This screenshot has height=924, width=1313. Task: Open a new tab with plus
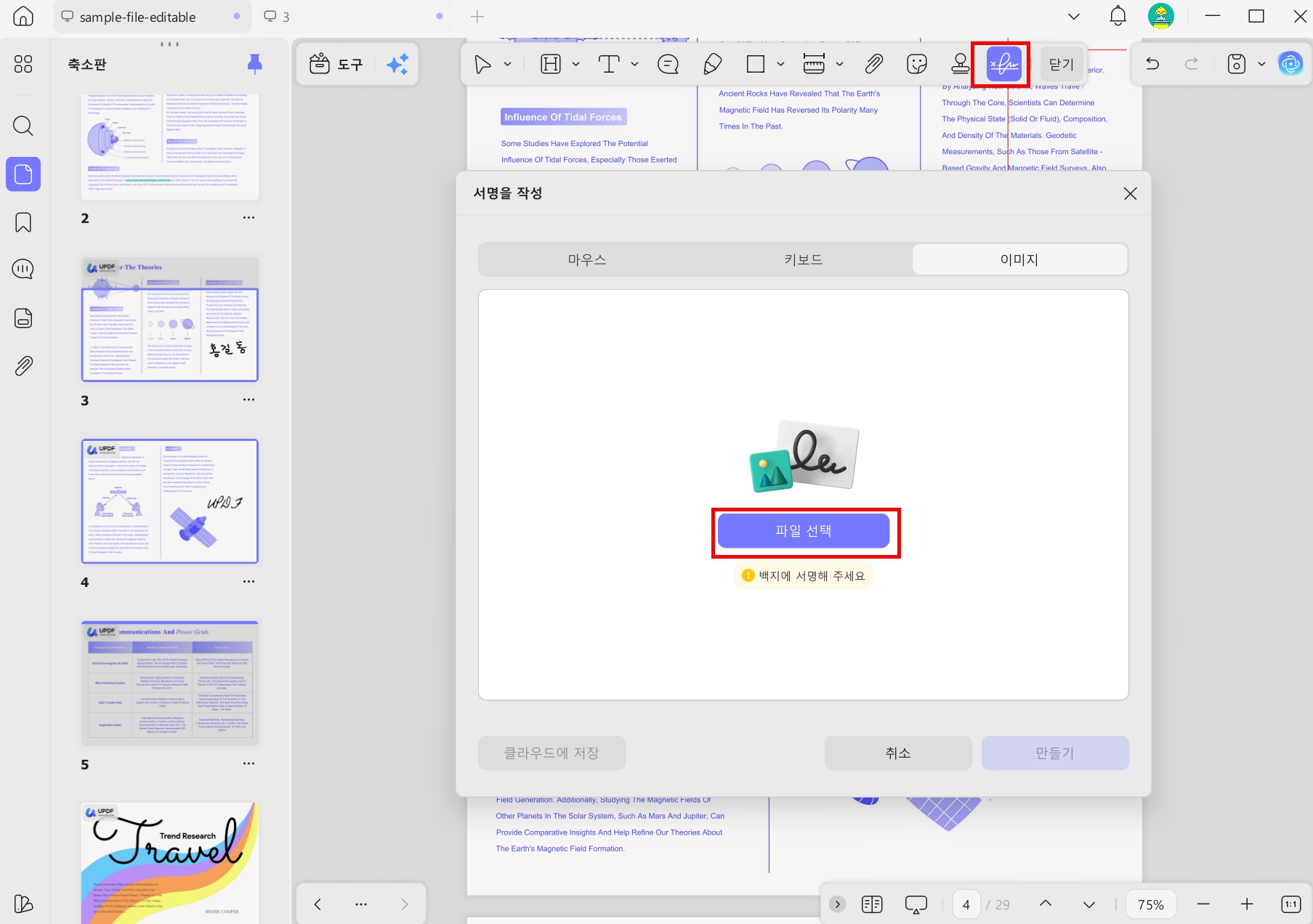coord(477,16)
